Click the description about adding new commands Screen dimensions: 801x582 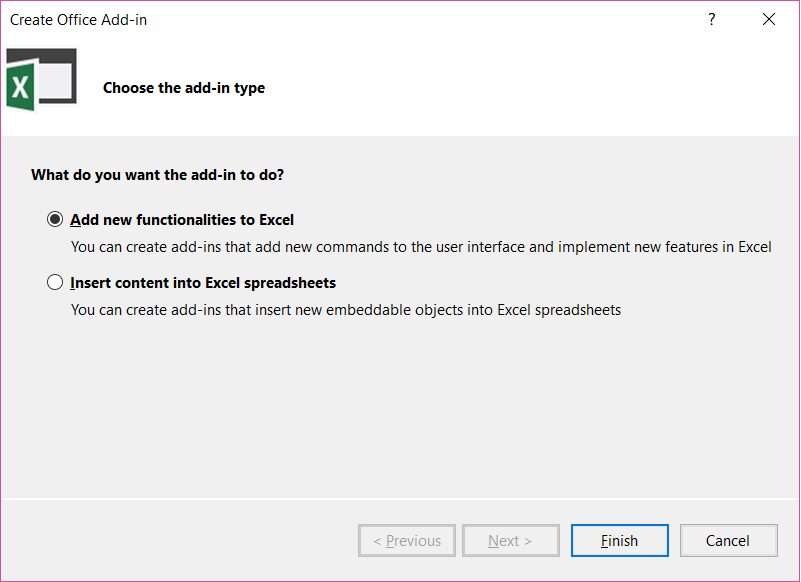tap(420, 247)
